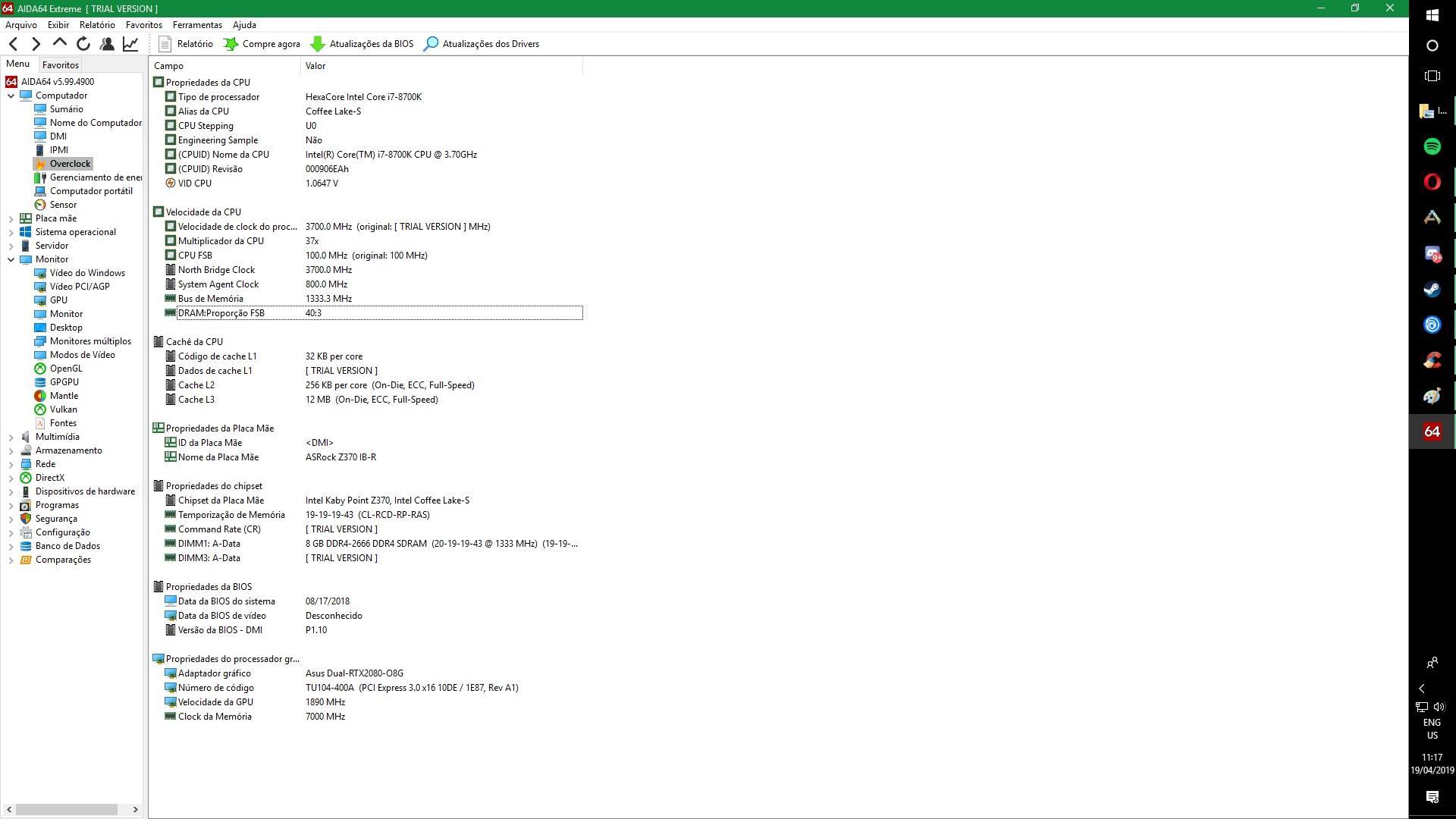Click the Banco de Dados icon
The image size is (1456, 819).
click(26, 546)
